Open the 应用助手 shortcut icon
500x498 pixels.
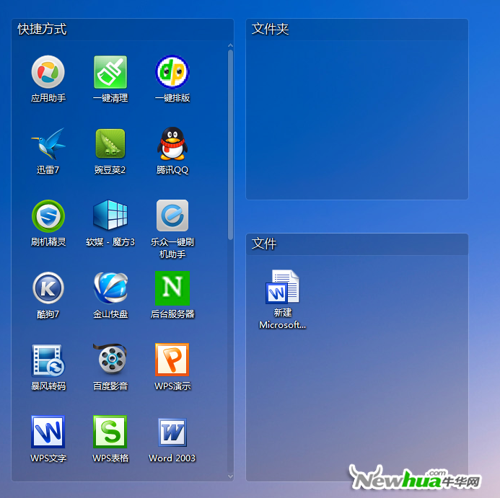48,72
